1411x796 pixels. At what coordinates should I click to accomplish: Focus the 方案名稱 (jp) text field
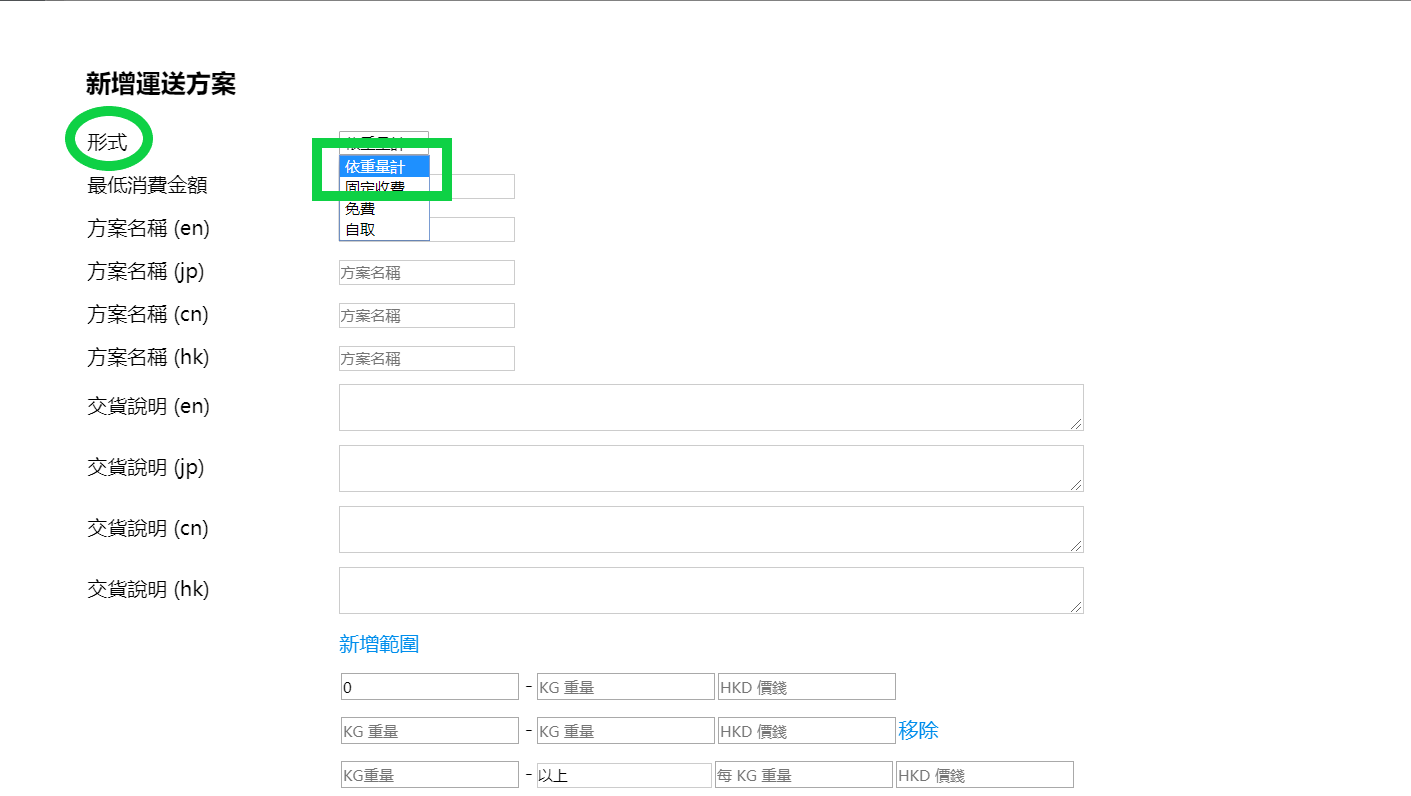point(427,273)
